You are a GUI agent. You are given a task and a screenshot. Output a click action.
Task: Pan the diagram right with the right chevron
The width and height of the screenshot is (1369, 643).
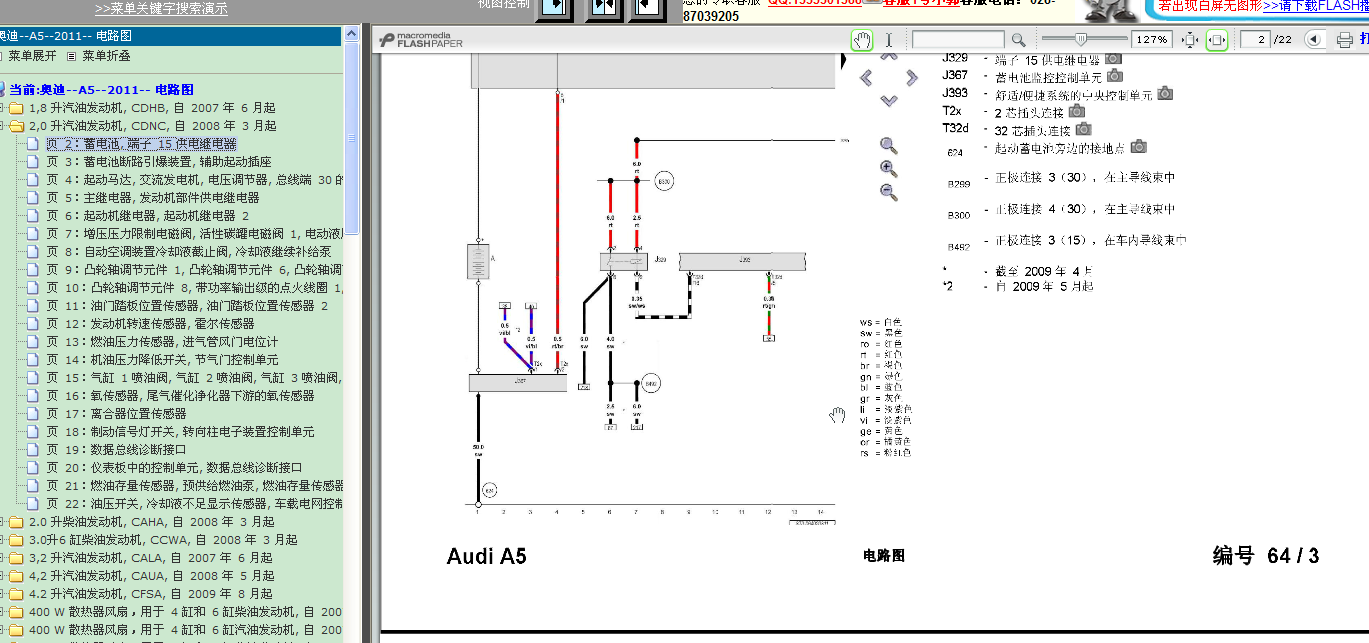[x=911, y=78]
